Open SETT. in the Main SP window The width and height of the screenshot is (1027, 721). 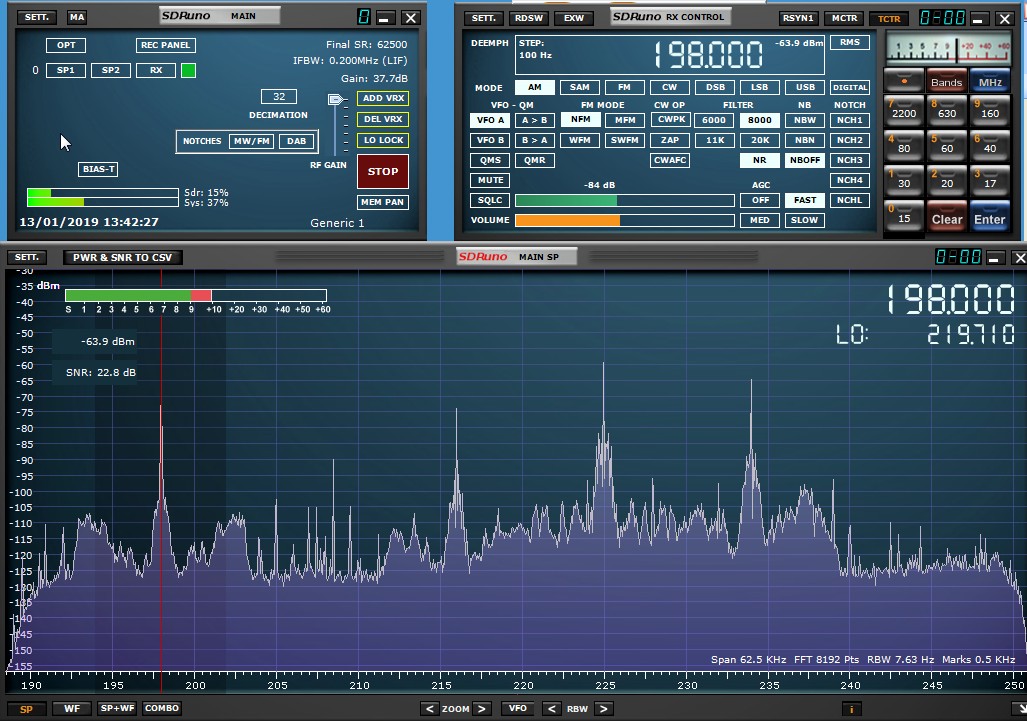coord(27,257)
